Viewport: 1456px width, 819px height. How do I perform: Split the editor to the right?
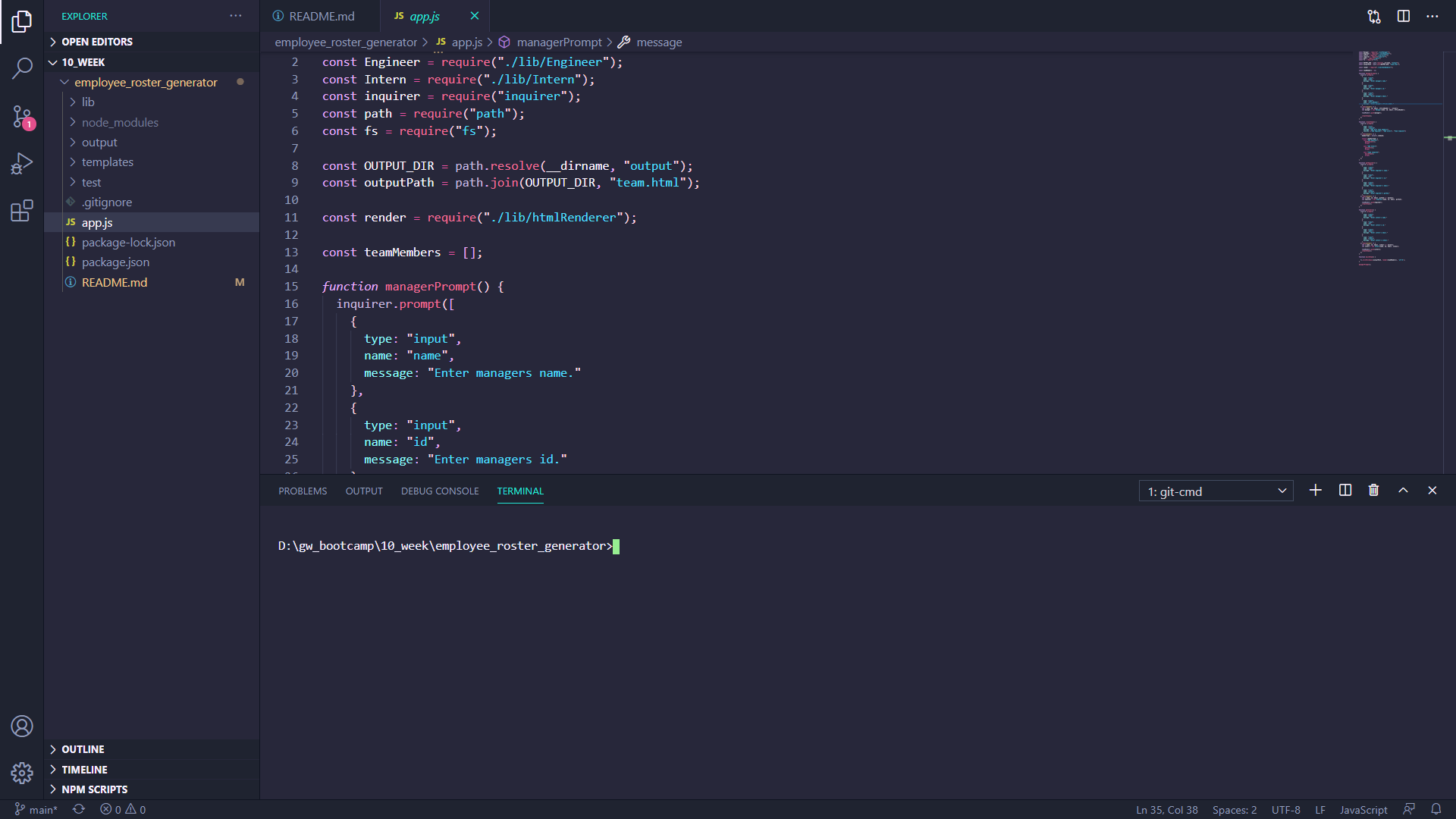1404,16
